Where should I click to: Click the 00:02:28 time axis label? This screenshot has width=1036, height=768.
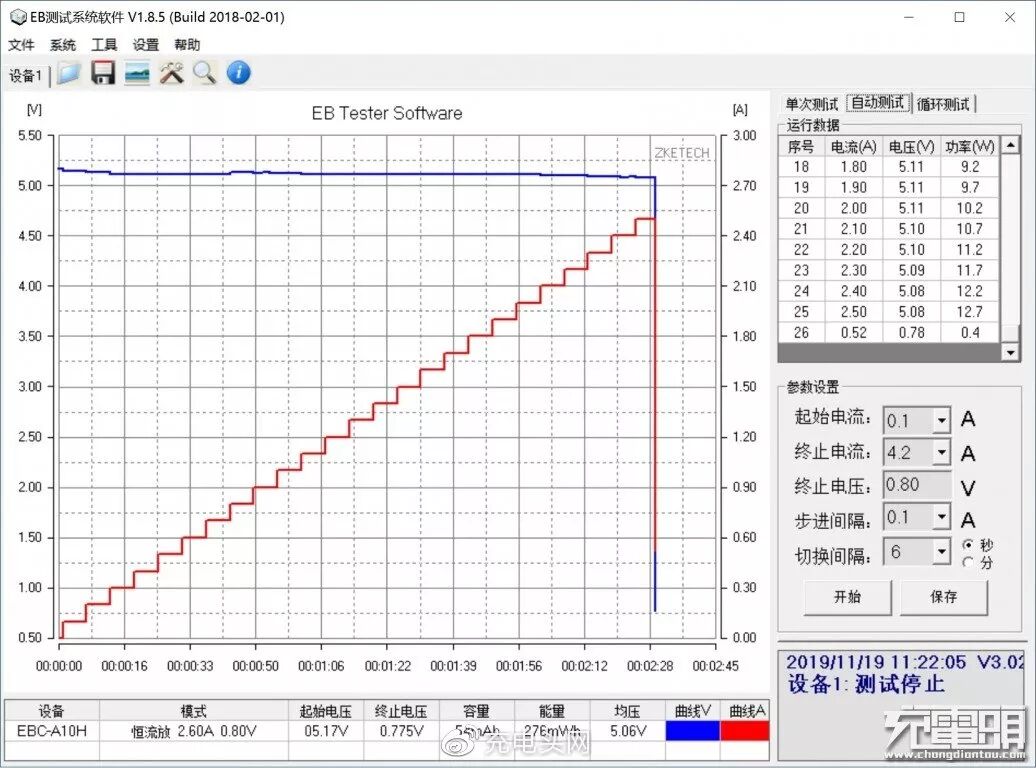(649, 666)
